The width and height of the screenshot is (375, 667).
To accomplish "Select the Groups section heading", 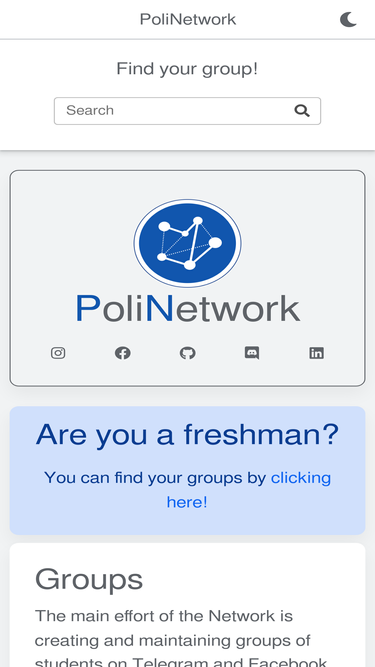I will click(89, 579).
